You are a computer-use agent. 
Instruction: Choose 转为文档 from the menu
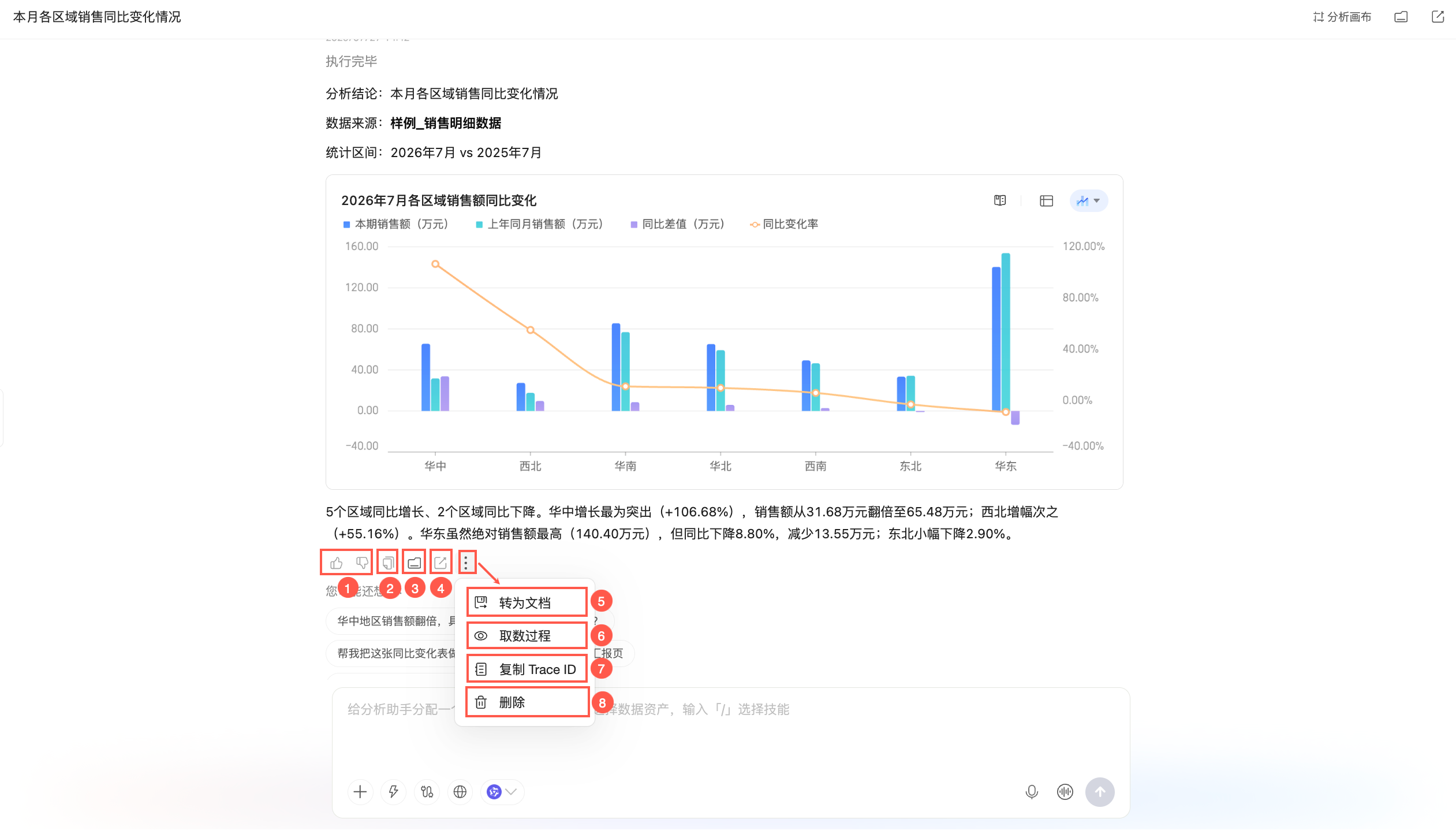pos(527,603)
